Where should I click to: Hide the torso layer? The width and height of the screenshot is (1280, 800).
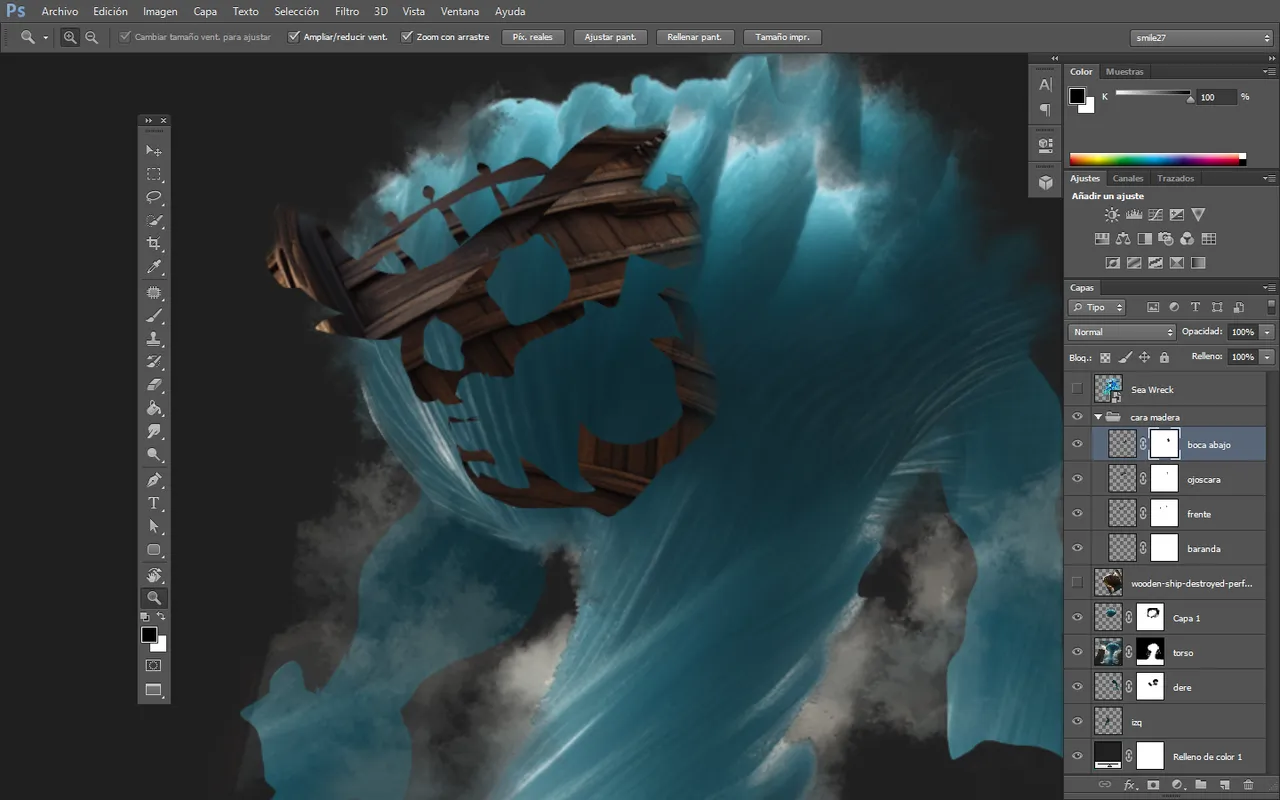click(1077, 652)
